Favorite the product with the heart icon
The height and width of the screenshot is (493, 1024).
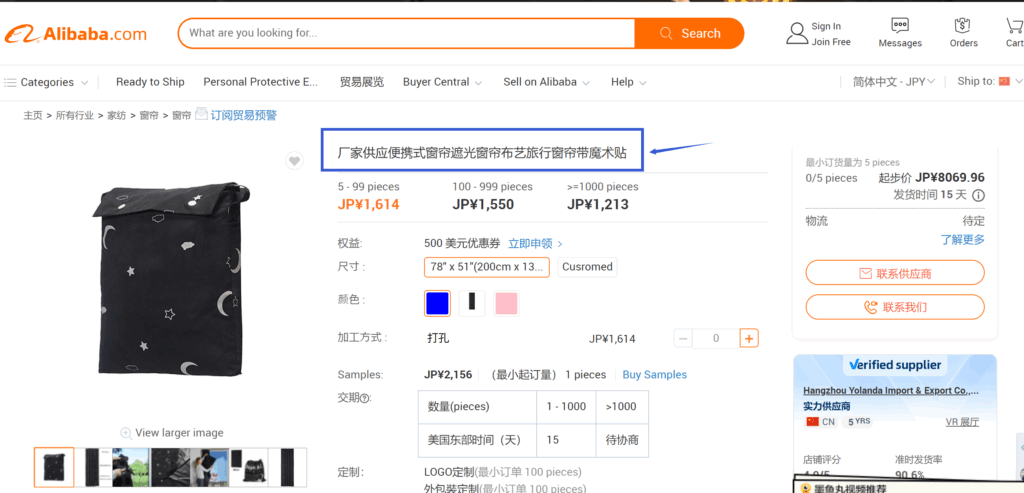pyautogui.click(x=295, y=161)
